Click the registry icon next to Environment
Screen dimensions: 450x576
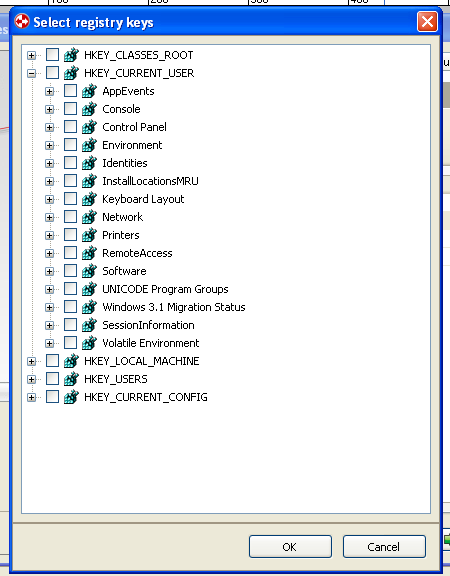89,145
